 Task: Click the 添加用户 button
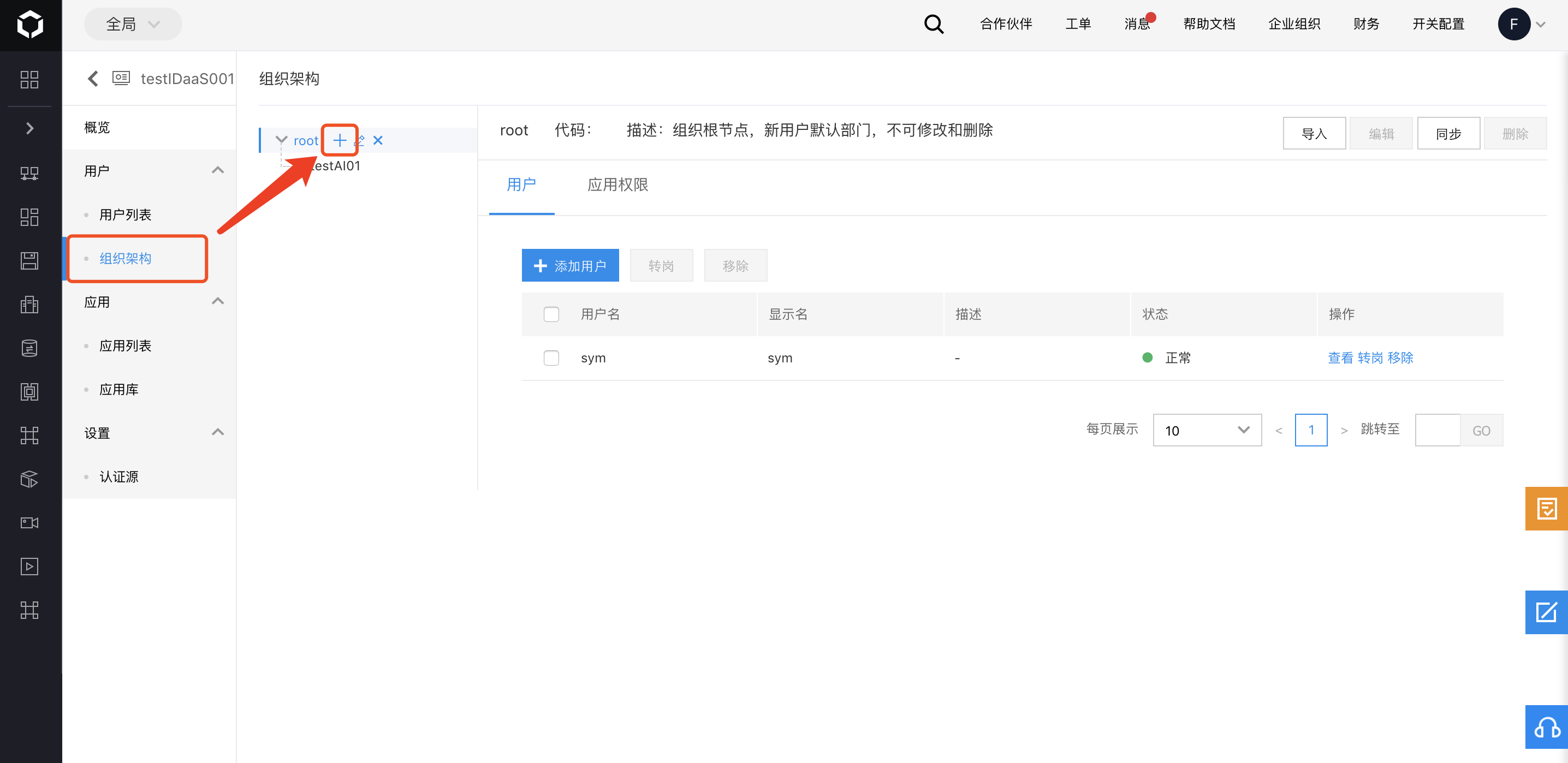[570, 266]
